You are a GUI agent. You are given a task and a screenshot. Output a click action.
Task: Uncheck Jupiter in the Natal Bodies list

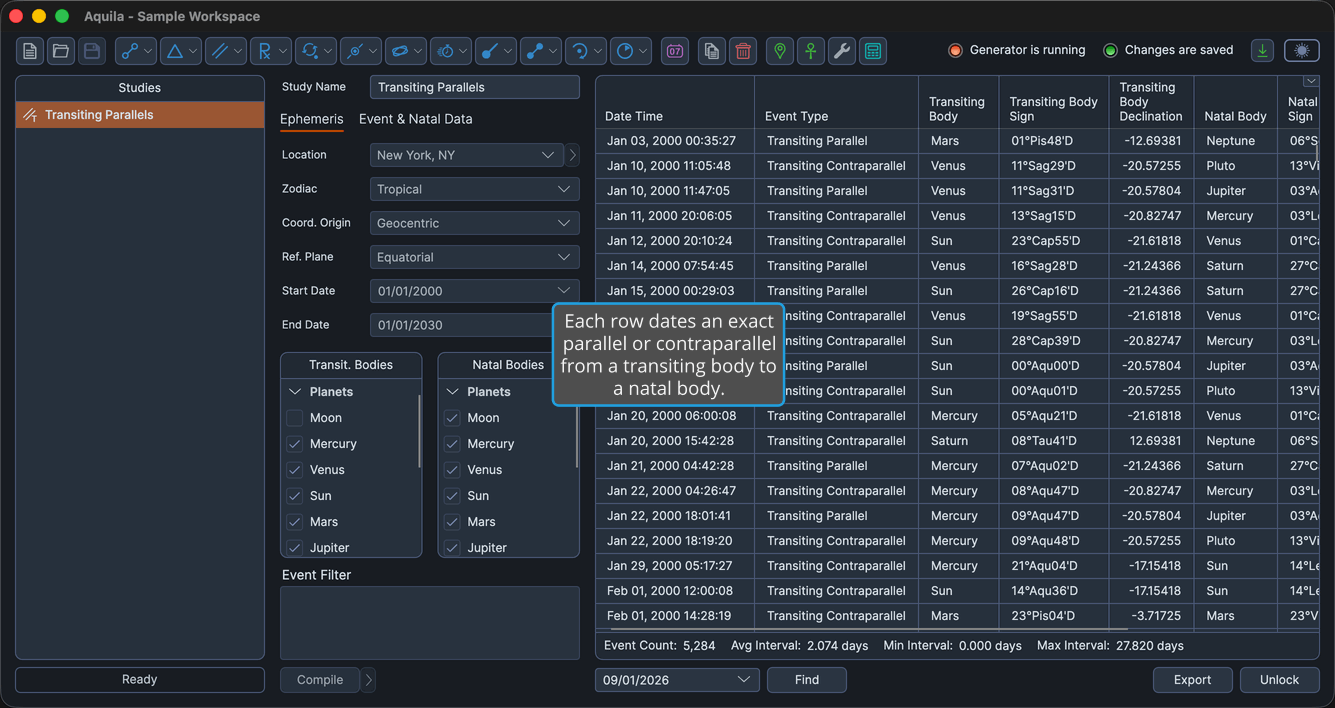[x=452, y=548]
